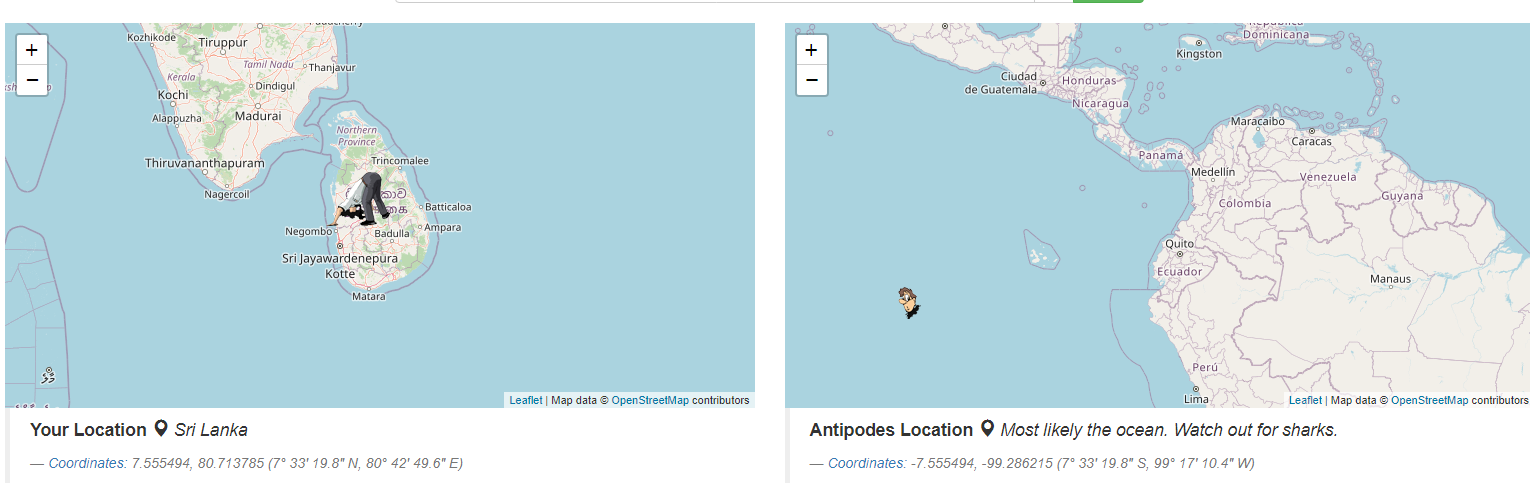
Task: Open the Leaflet link on left map
Action: 526,400
